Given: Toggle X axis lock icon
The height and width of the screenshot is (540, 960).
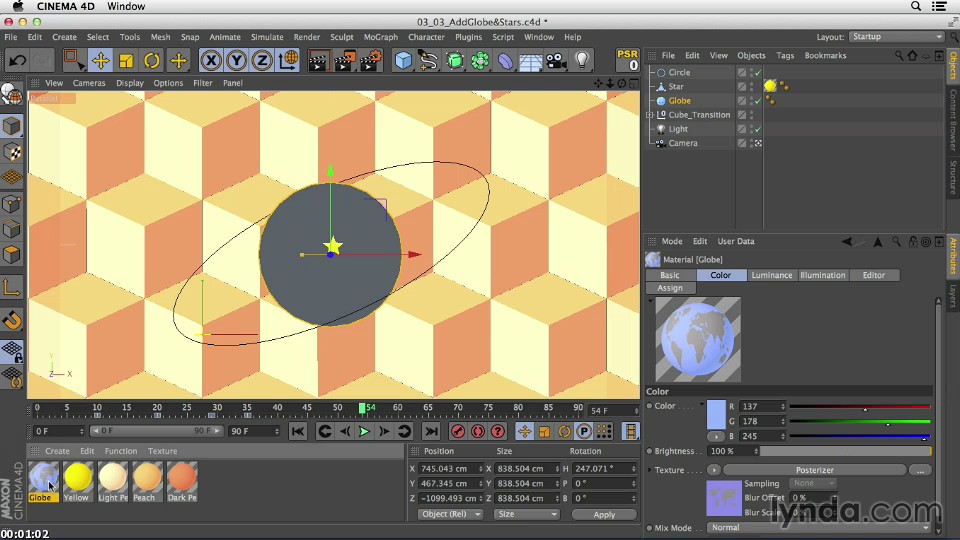Looking at the screenshot, I should tap(210, 61).
